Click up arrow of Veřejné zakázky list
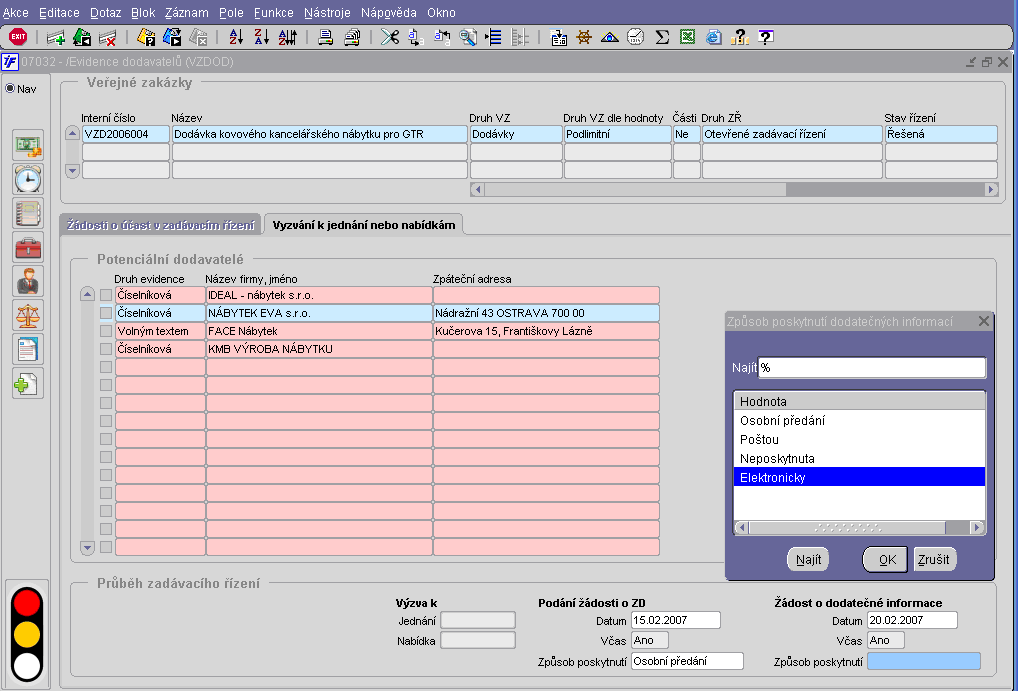This screenshot has width=1018, height=691. tap(72, 134)
